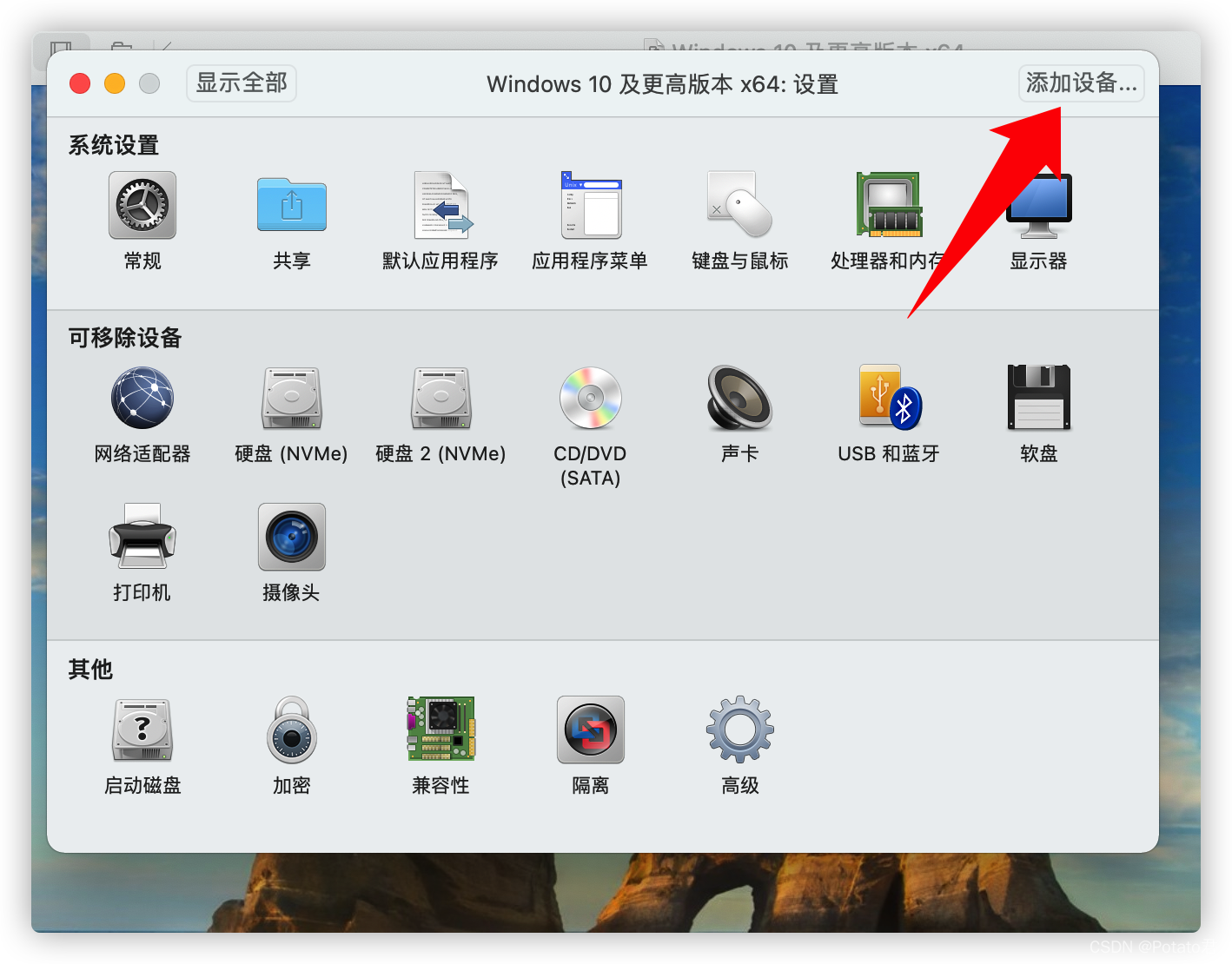The width and height of the screenshot is (1232, 964).
Task: Open the 声卡 sound card settings
Action: tap(740, 399)
